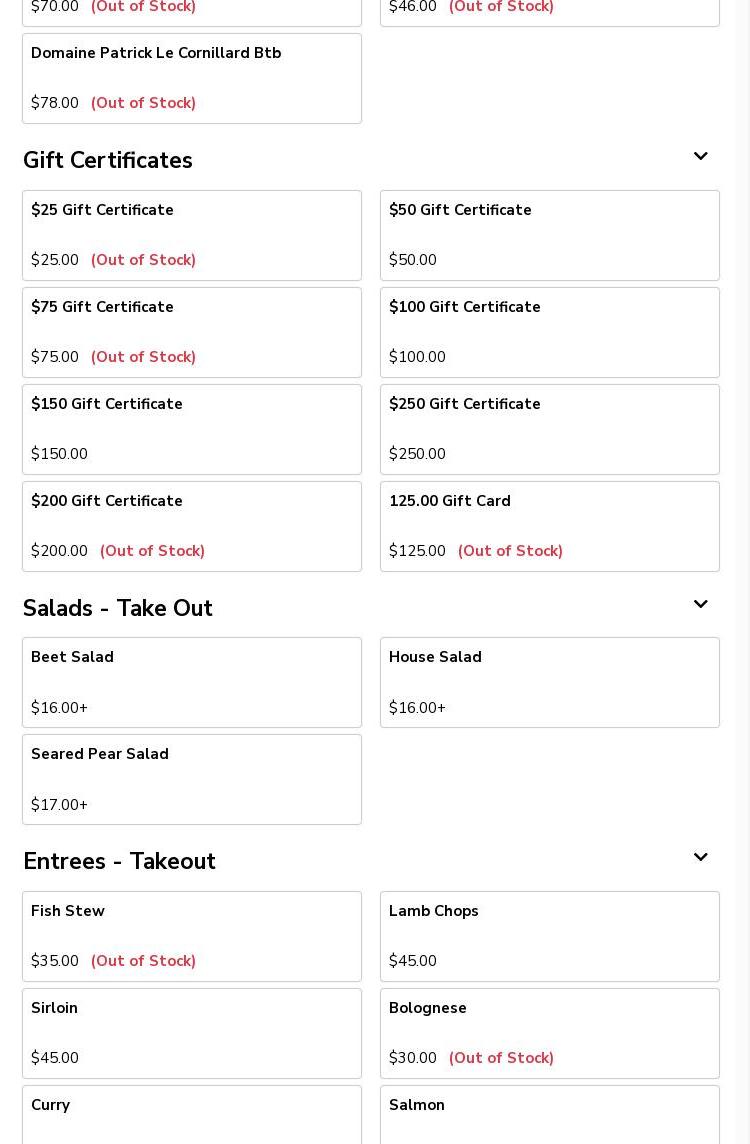Open the $100 Gift Certificate card
This screenshot has width=750, height=1144.
pyautogui.click(x=549, y=332)
